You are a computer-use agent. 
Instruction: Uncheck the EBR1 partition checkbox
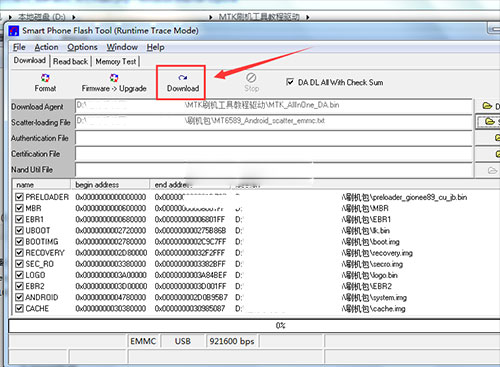19,219
